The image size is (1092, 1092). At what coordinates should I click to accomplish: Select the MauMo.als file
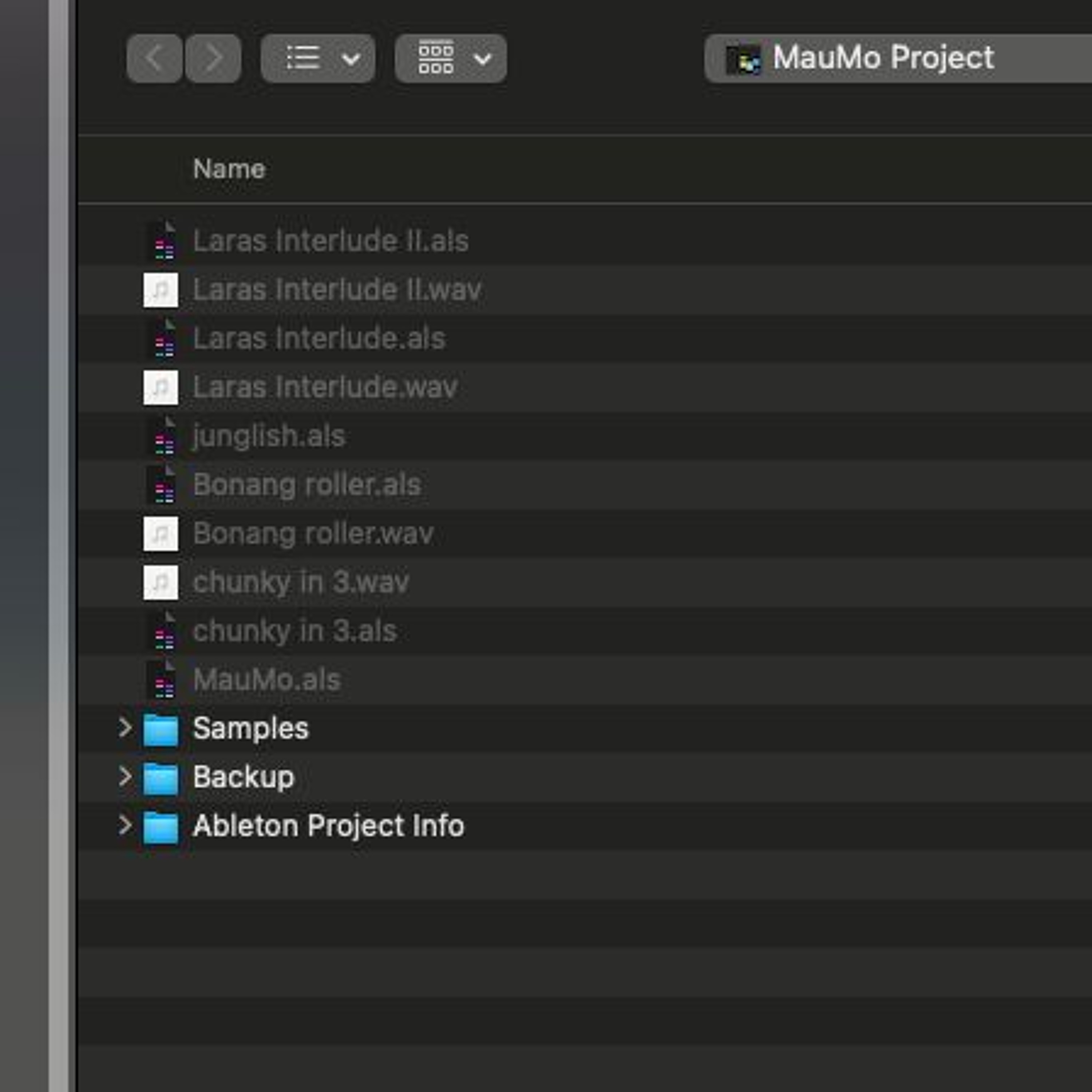click(267, 680)
